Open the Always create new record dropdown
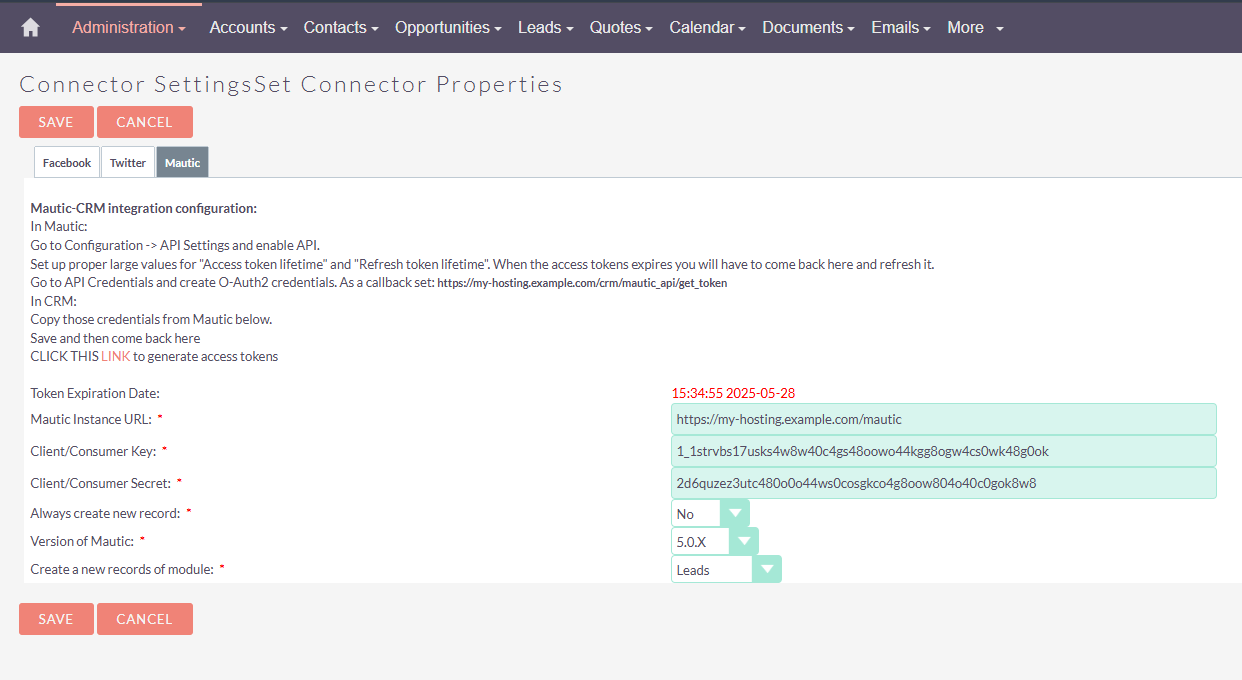The height and width of the screenshot is (680, 1242). (710, 514)
